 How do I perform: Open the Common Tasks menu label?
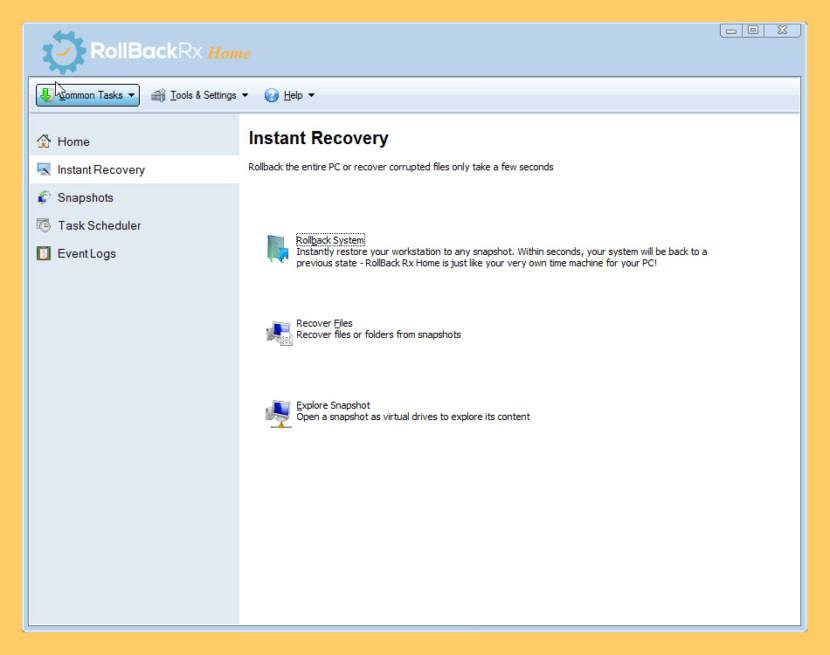(91, 96)
